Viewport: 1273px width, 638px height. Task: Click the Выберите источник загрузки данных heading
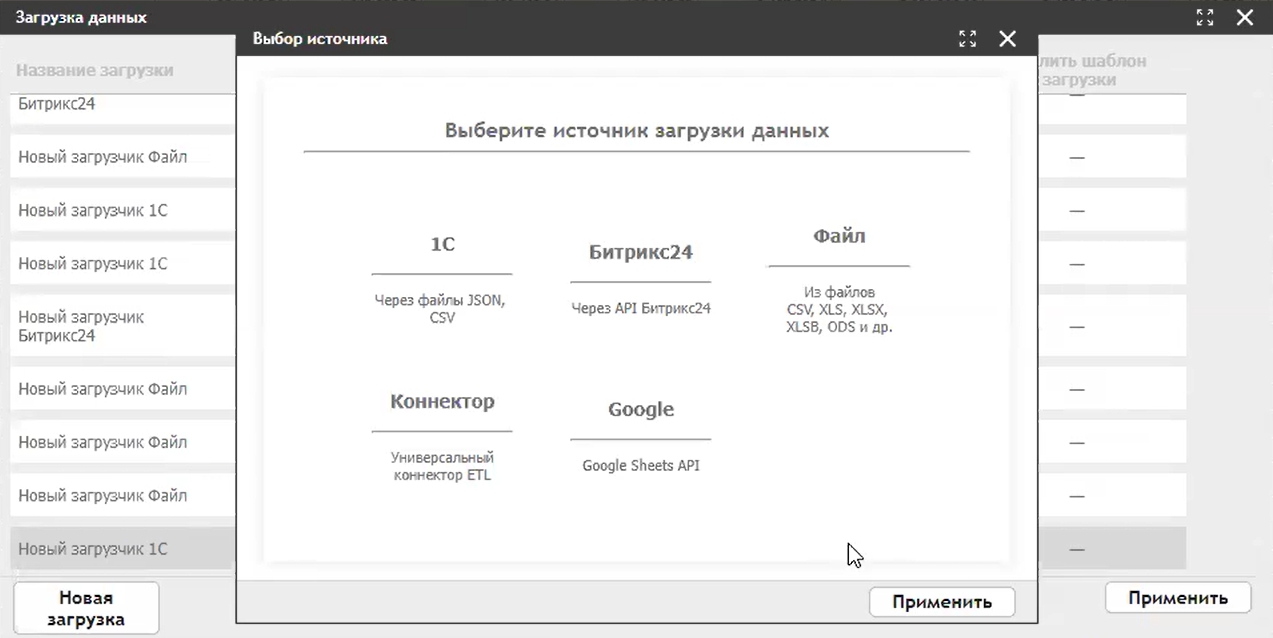point(637,131)
